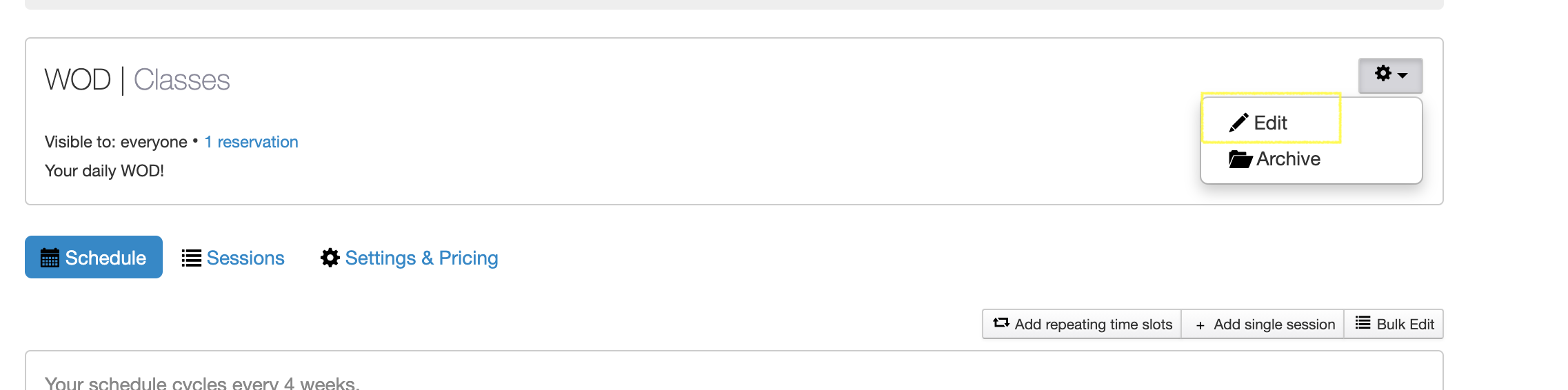Select Archive from the dropdown menu
The image size is (1568, 390).
[1288, 159]
